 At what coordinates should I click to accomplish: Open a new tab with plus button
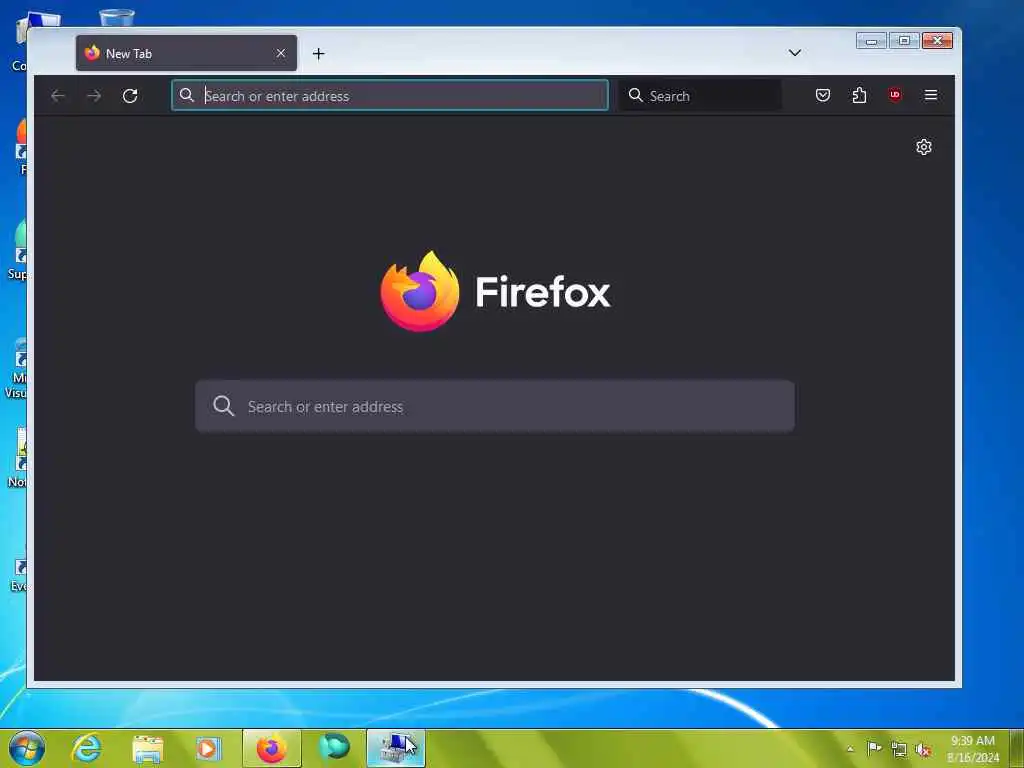319,54
